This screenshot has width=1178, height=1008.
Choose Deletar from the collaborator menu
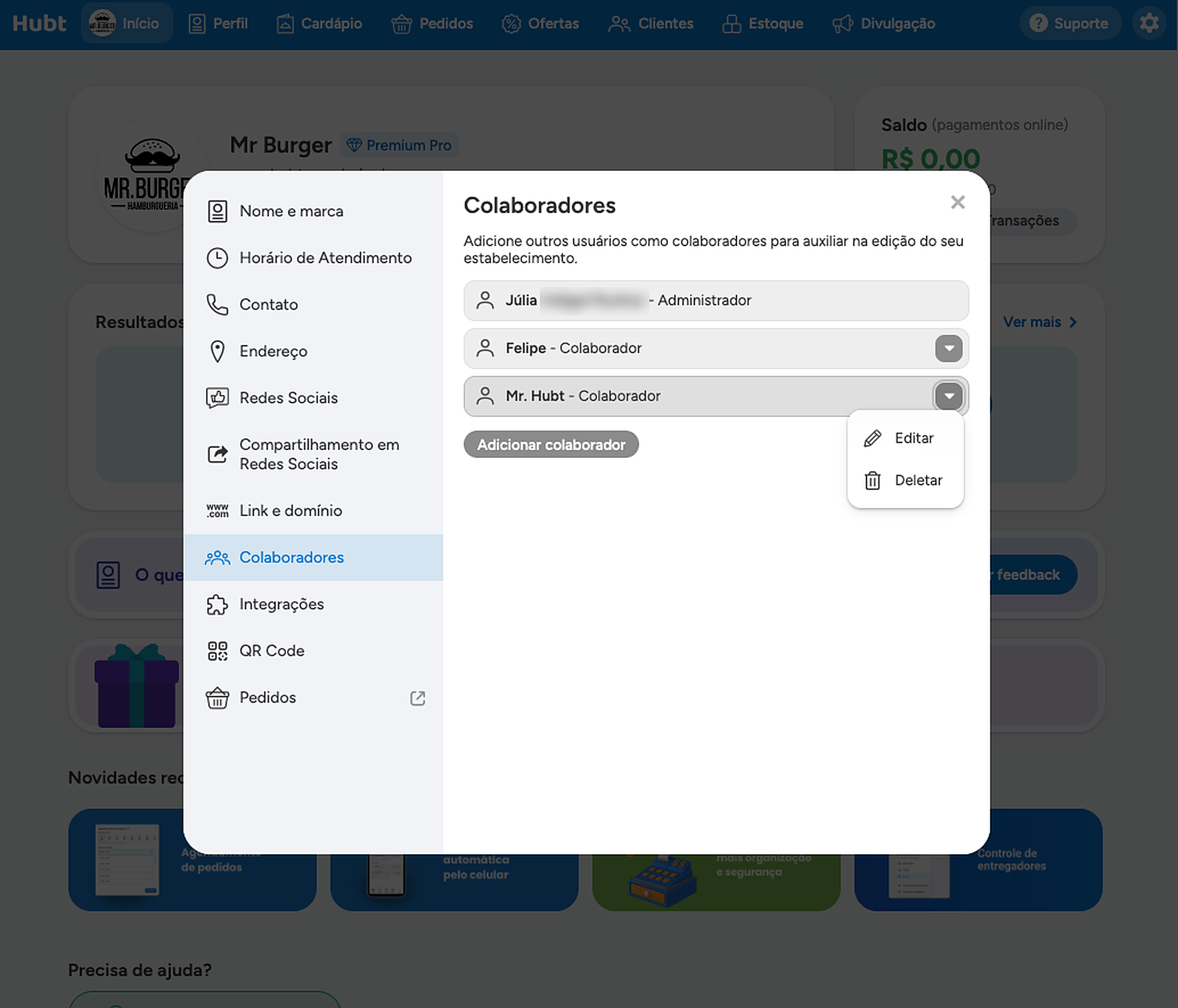click(x=905, y=480)
